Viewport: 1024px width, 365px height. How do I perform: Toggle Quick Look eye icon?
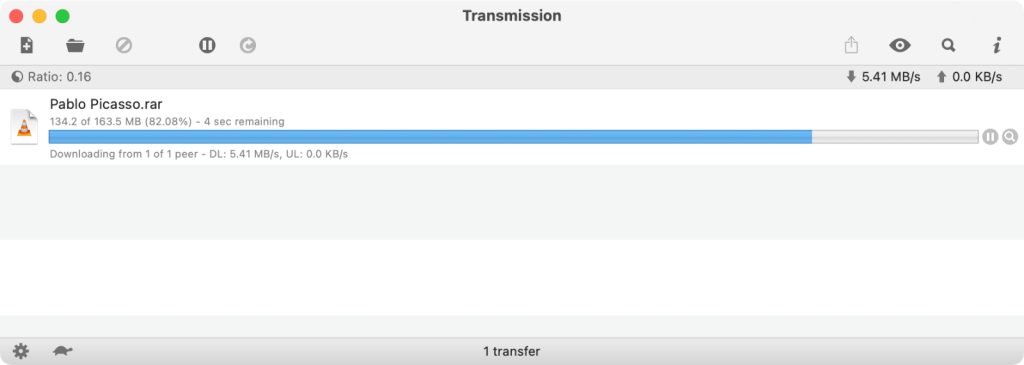[x=900, y=45]
